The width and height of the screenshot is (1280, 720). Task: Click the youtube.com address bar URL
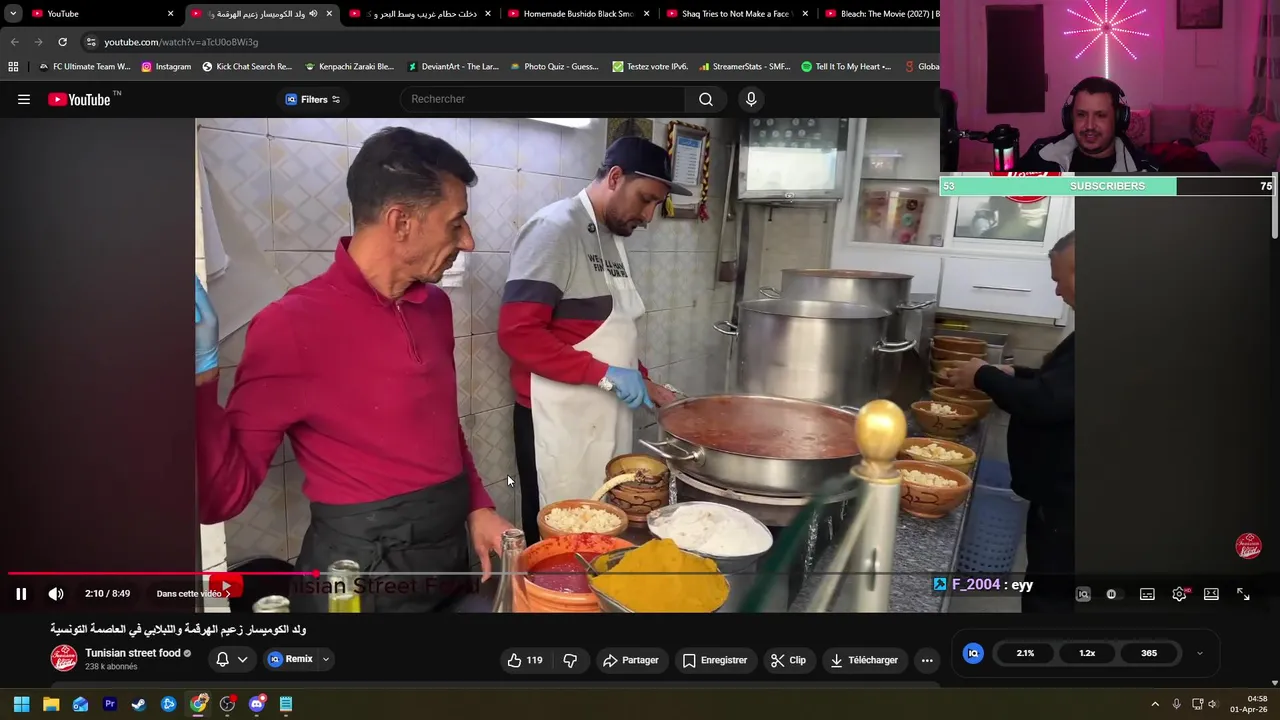pos(181,42)
